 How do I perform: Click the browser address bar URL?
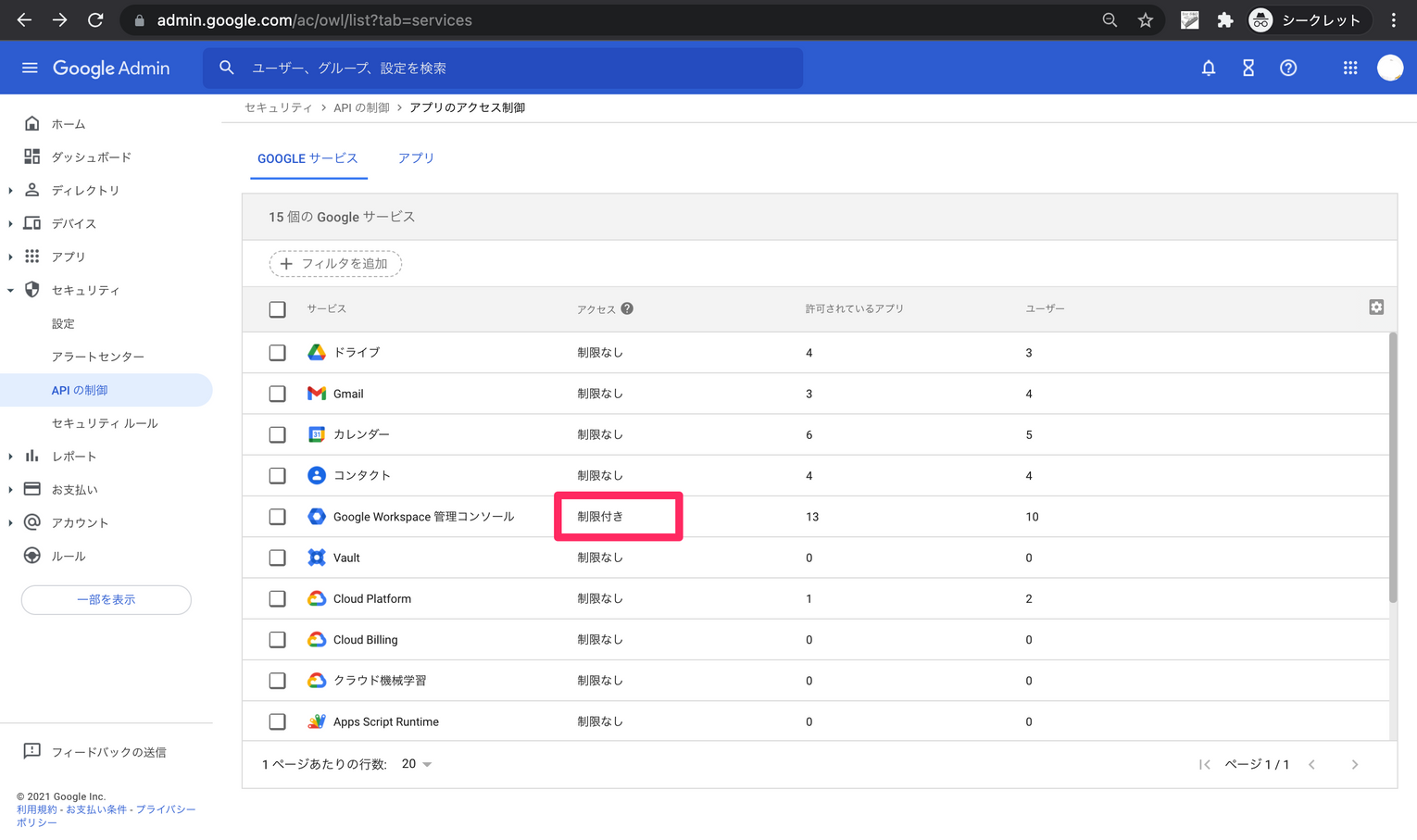(x=314, y=20)
